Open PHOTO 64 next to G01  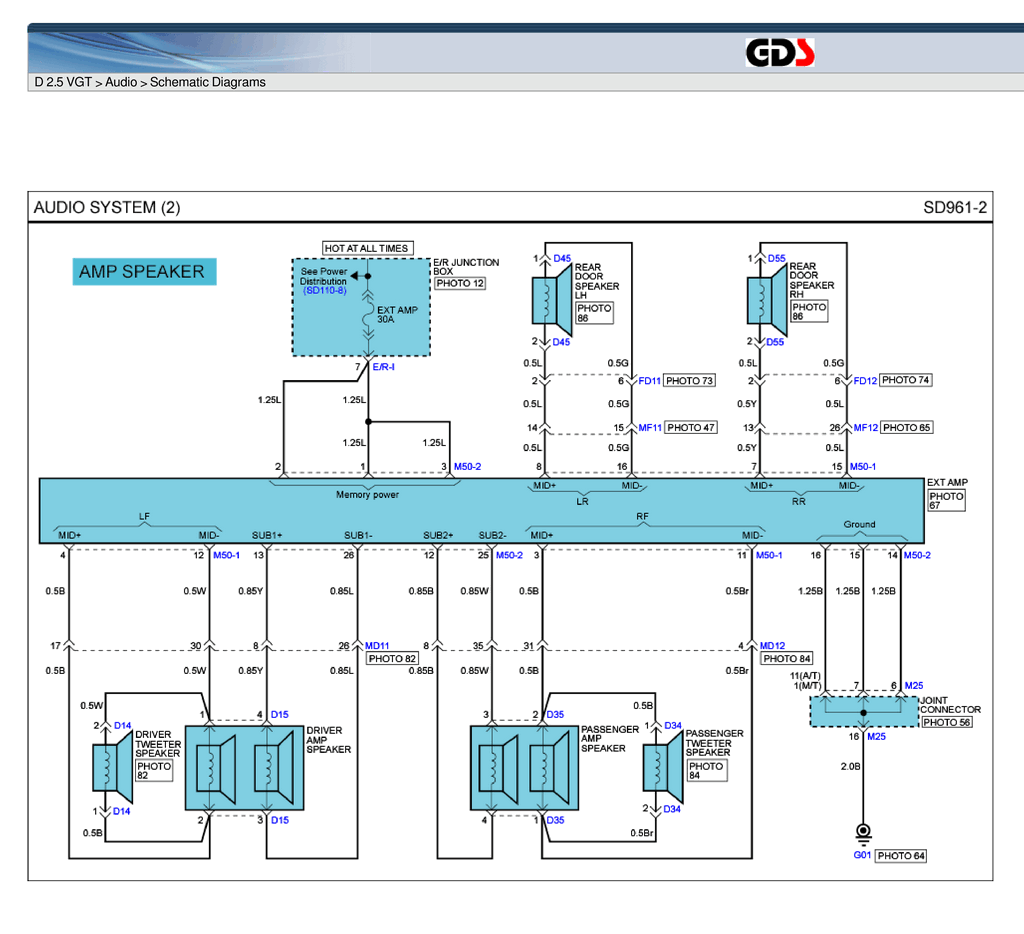pos(901,856)
